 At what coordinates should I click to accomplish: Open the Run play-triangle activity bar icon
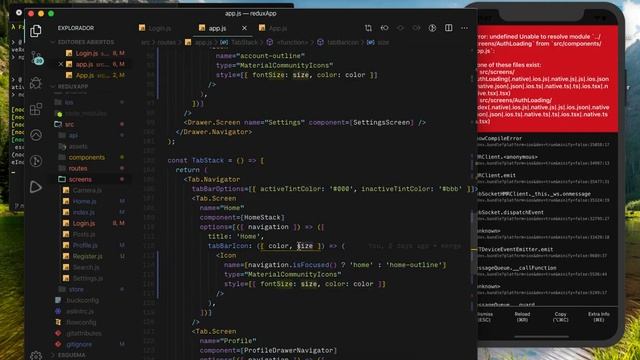[36, 187]
